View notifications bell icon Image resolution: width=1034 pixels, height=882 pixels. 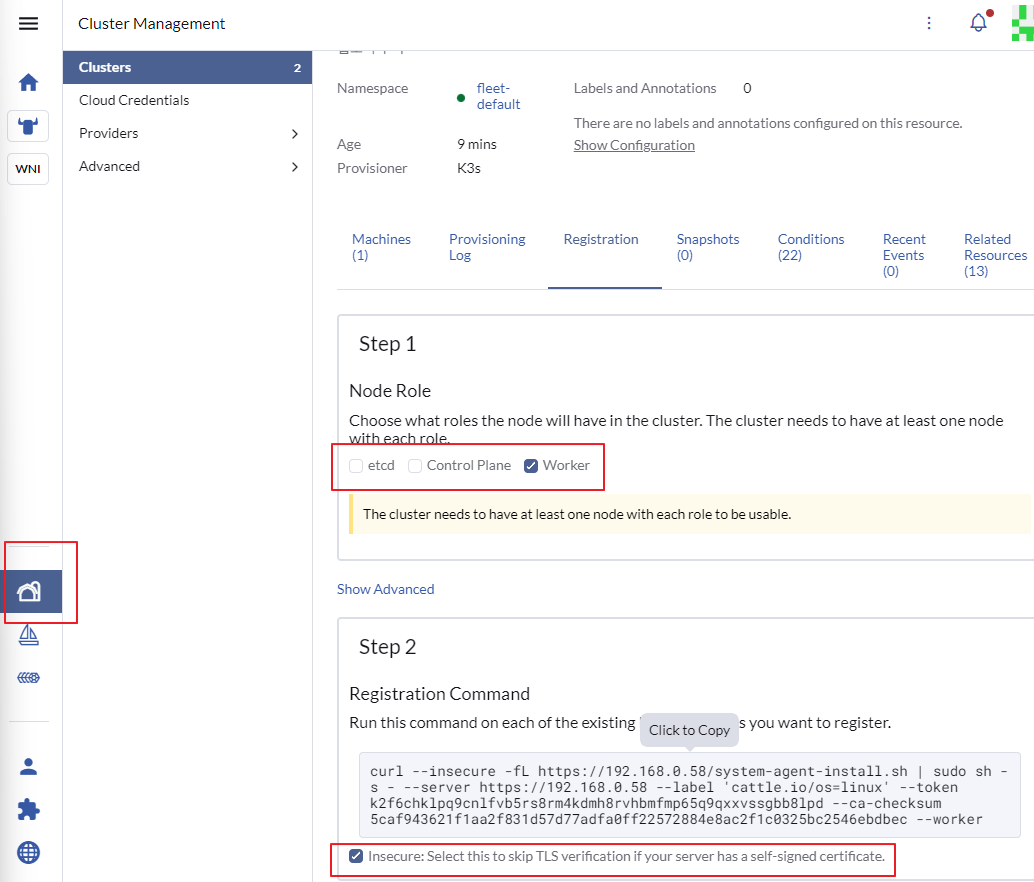click(x=978, y=23)
